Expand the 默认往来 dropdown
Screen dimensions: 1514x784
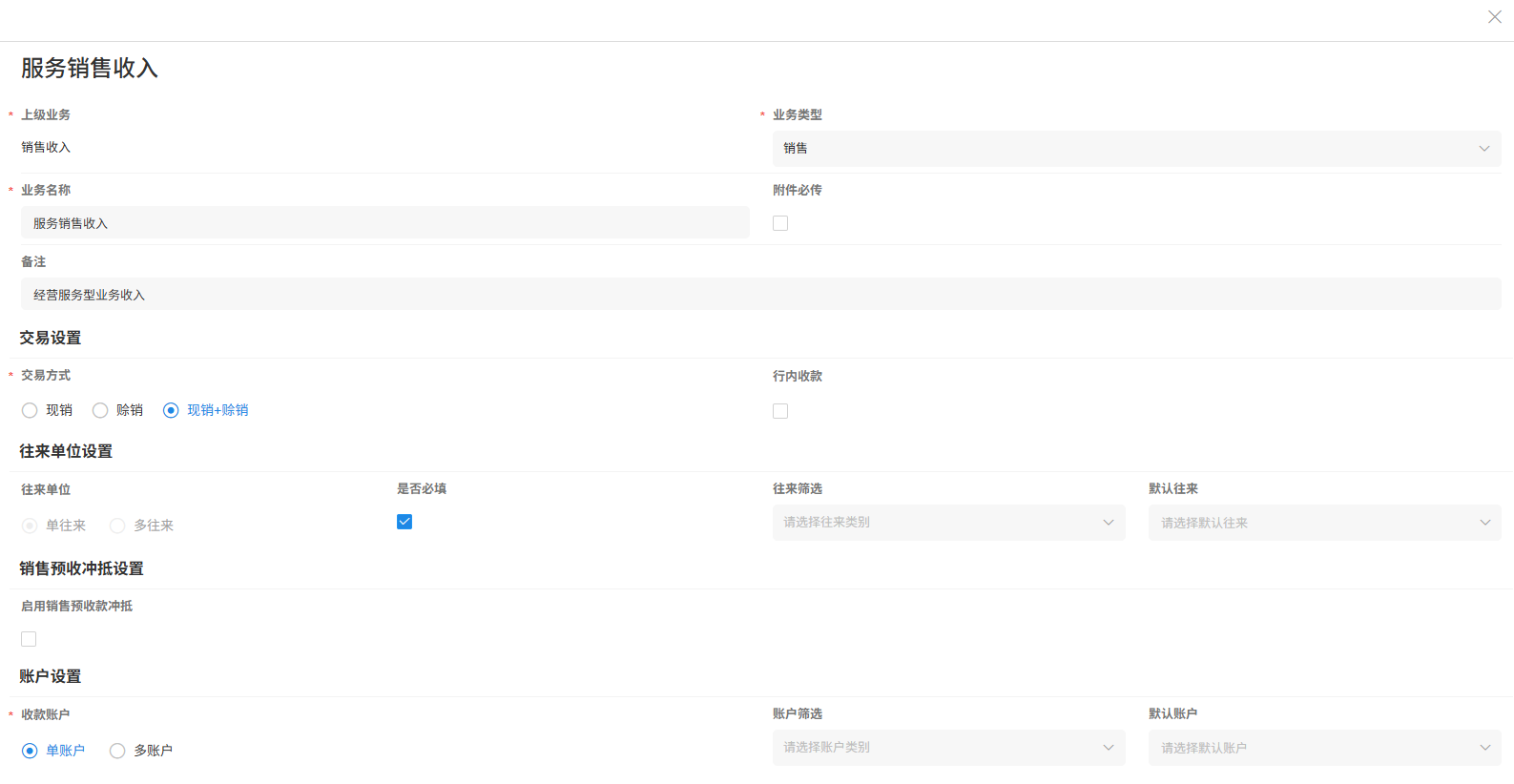pyautogui.click(x=1324, y=523)
